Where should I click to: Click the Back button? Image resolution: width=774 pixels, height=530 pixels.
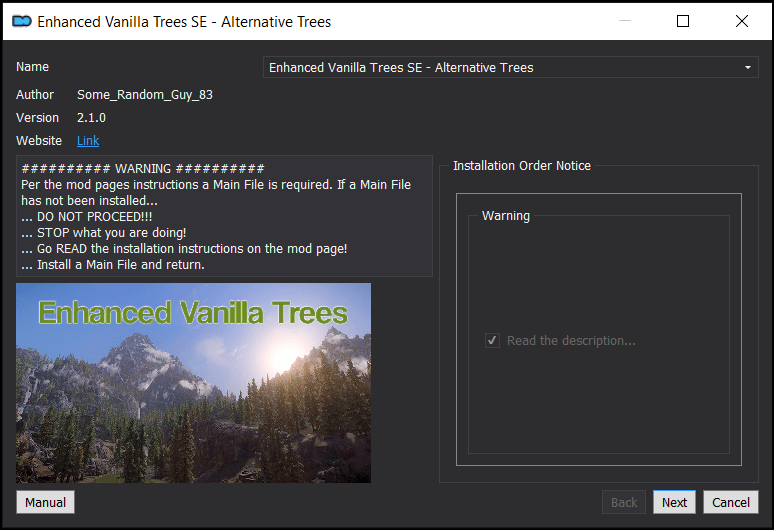pos(624,502)
